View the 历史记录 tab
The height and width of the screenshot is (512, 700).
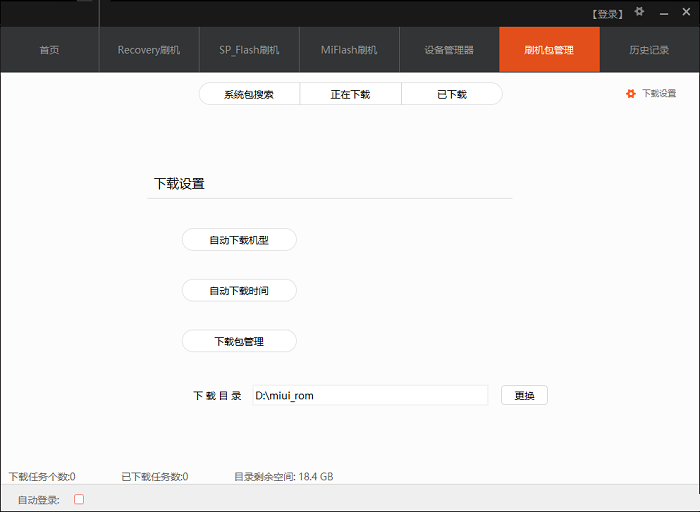point(649,50)
